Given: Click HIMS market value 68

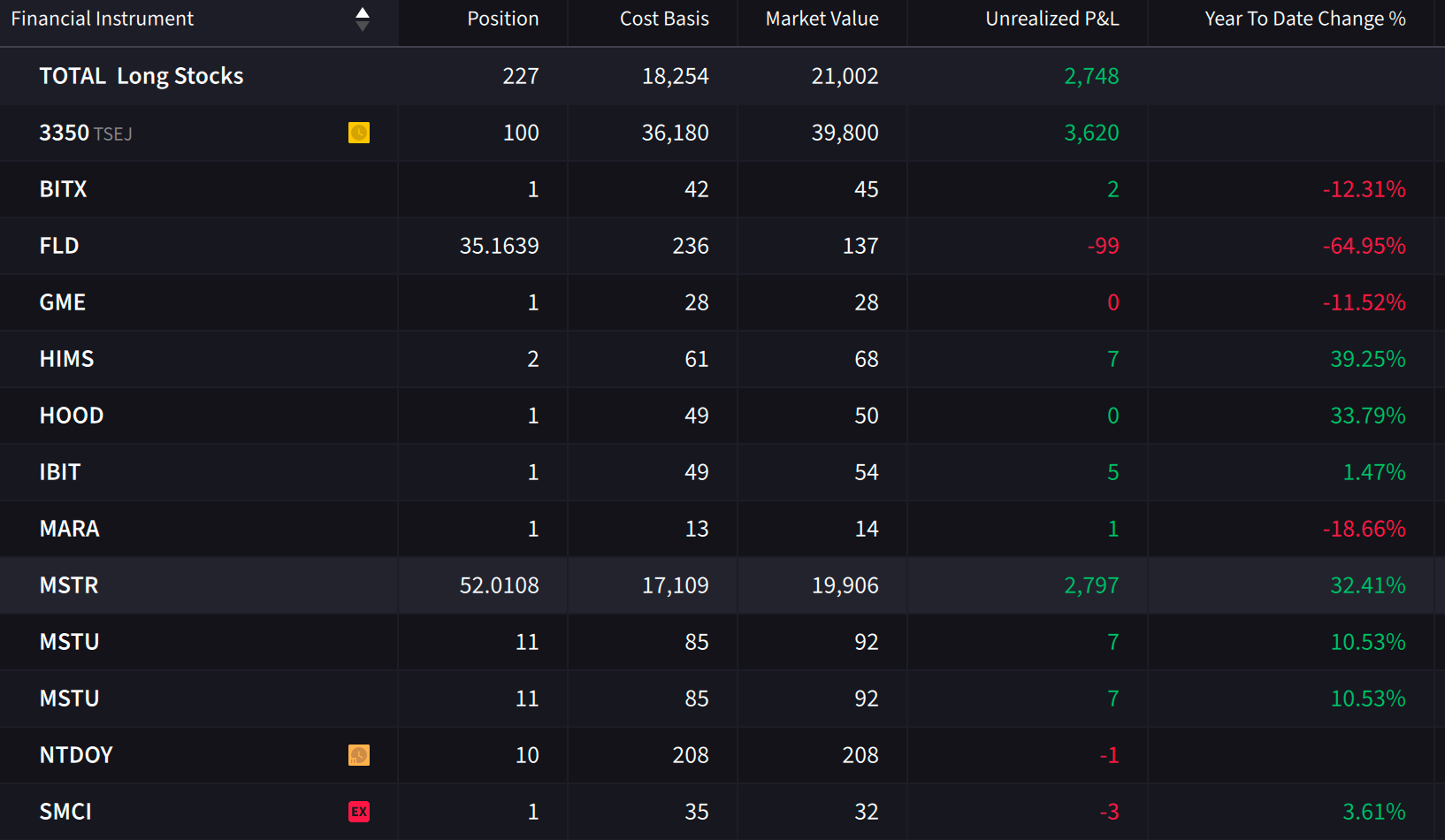Looking at the screenshot, I should [x=867, y=359].
